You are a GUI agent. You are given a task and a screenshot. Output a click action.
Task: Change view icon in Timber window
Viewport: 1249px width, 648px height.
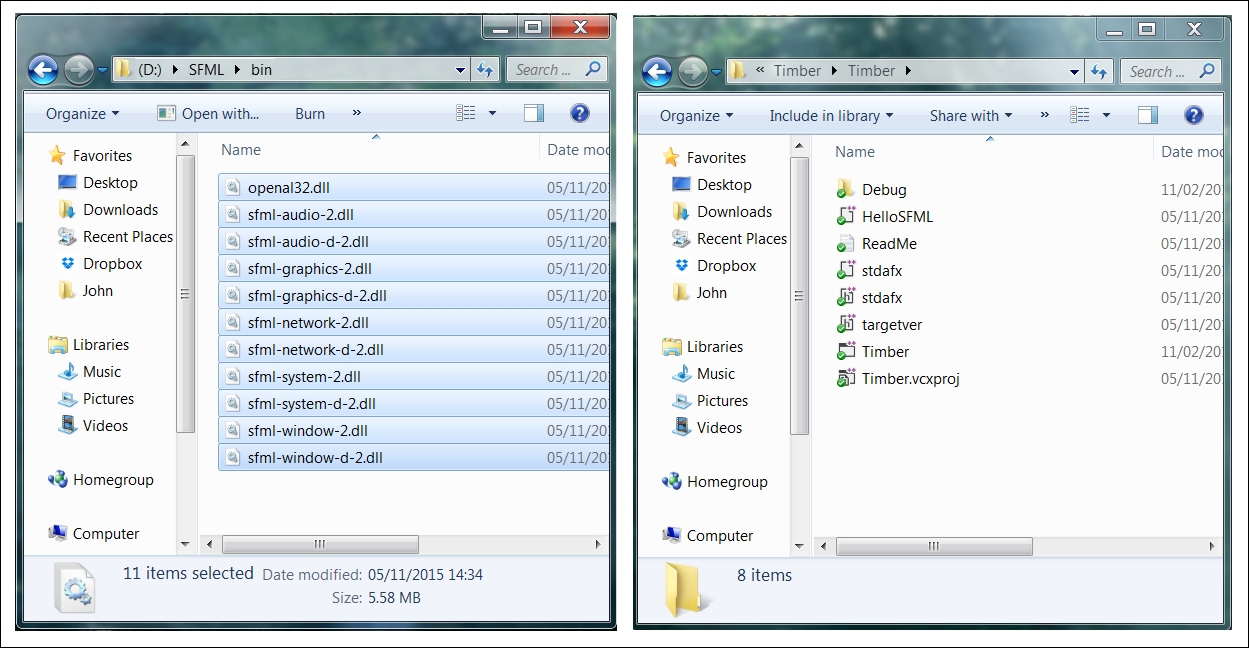[1080, 115]
